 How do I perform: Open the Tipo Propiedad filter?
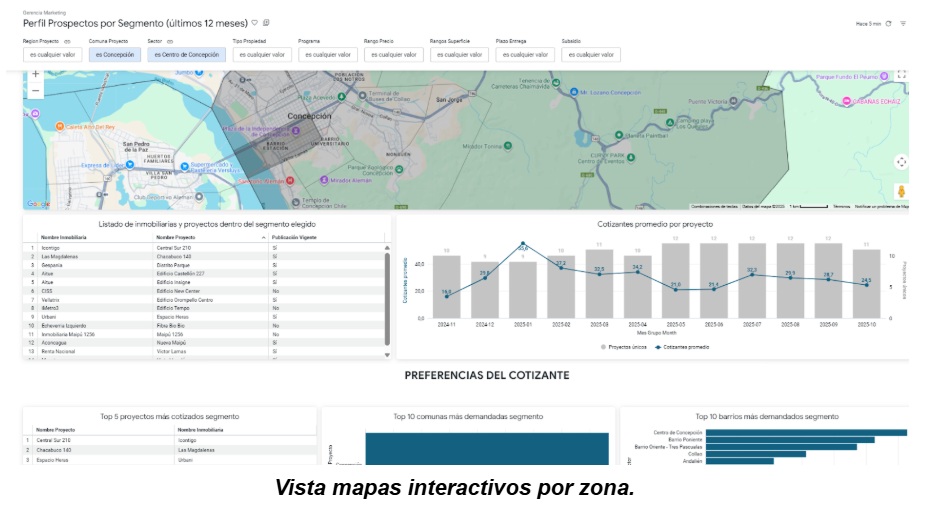262,55
